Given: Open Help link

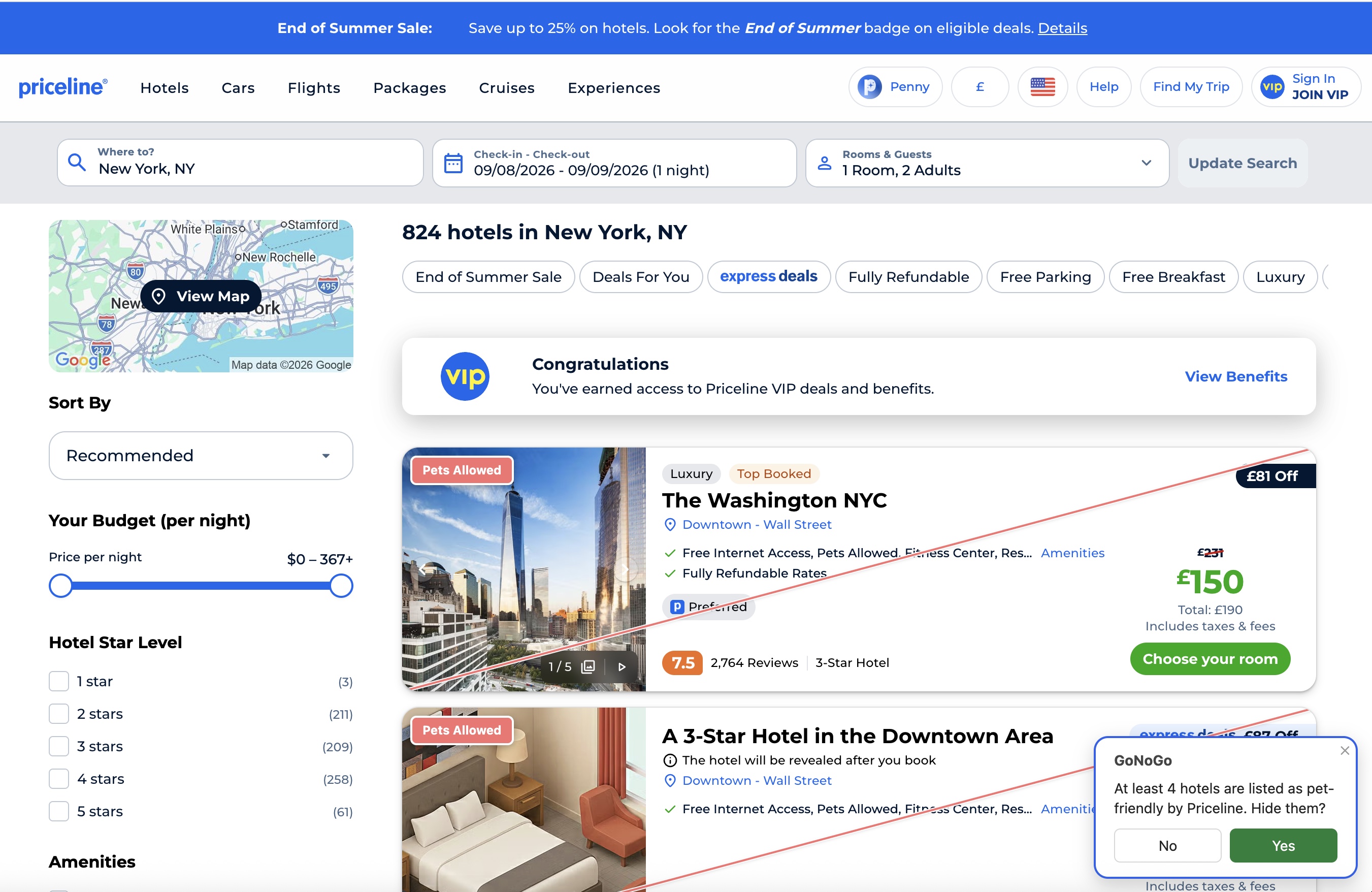Looking at the screenshot, I should point(1103,87).
